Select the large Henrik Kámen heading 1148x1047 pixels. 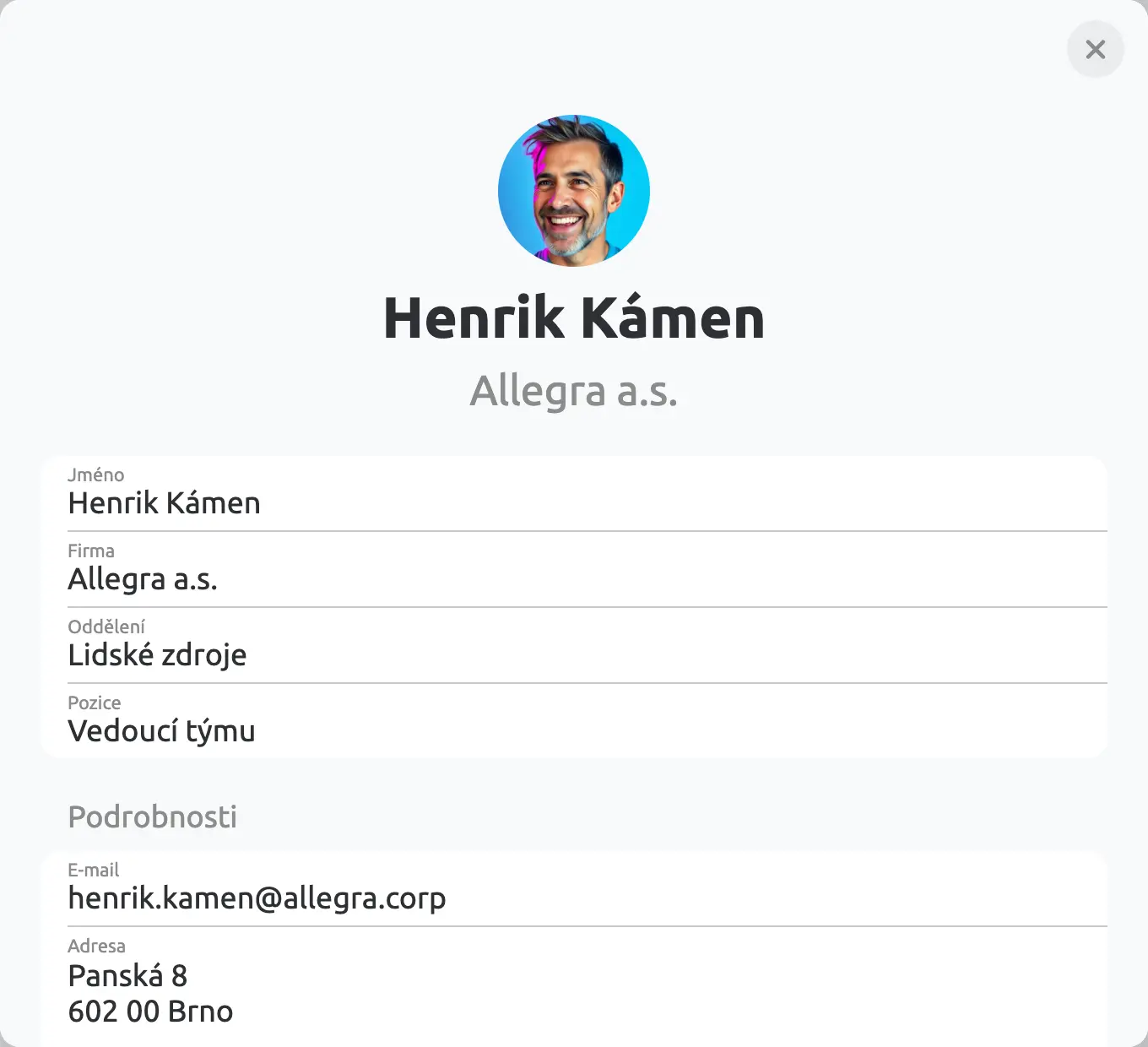tap(574, 318)
